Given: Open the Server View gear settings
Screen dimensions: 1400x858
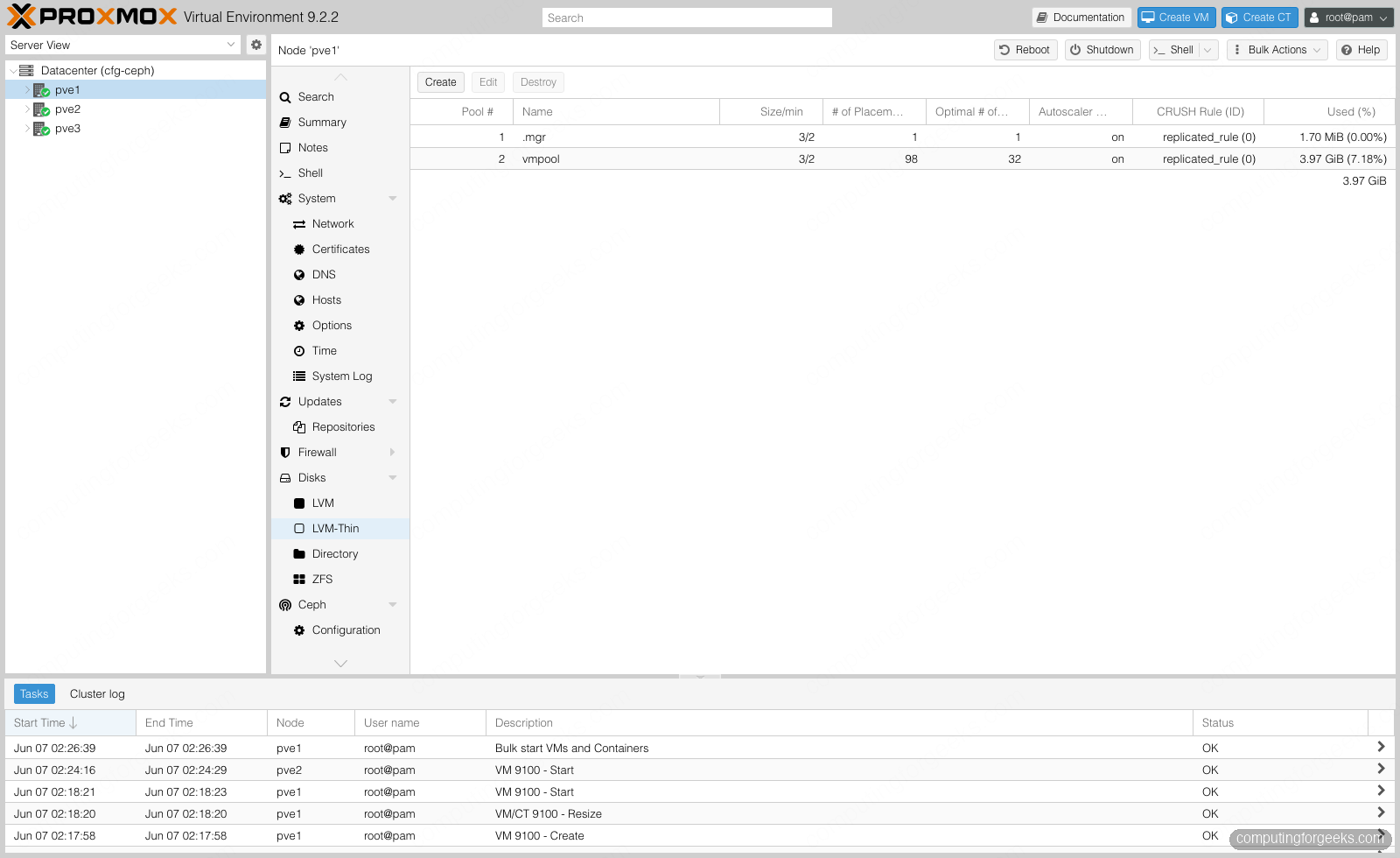Looking at the screenshot, I should [255, 45].
